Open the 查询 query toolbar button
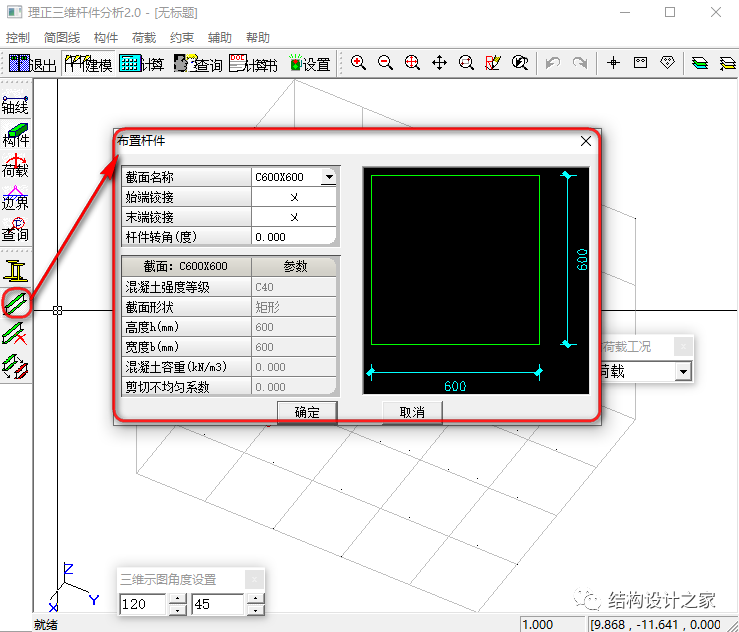Image resolution: width=739 pixels, height=632 pixels. tap(197, 63)
